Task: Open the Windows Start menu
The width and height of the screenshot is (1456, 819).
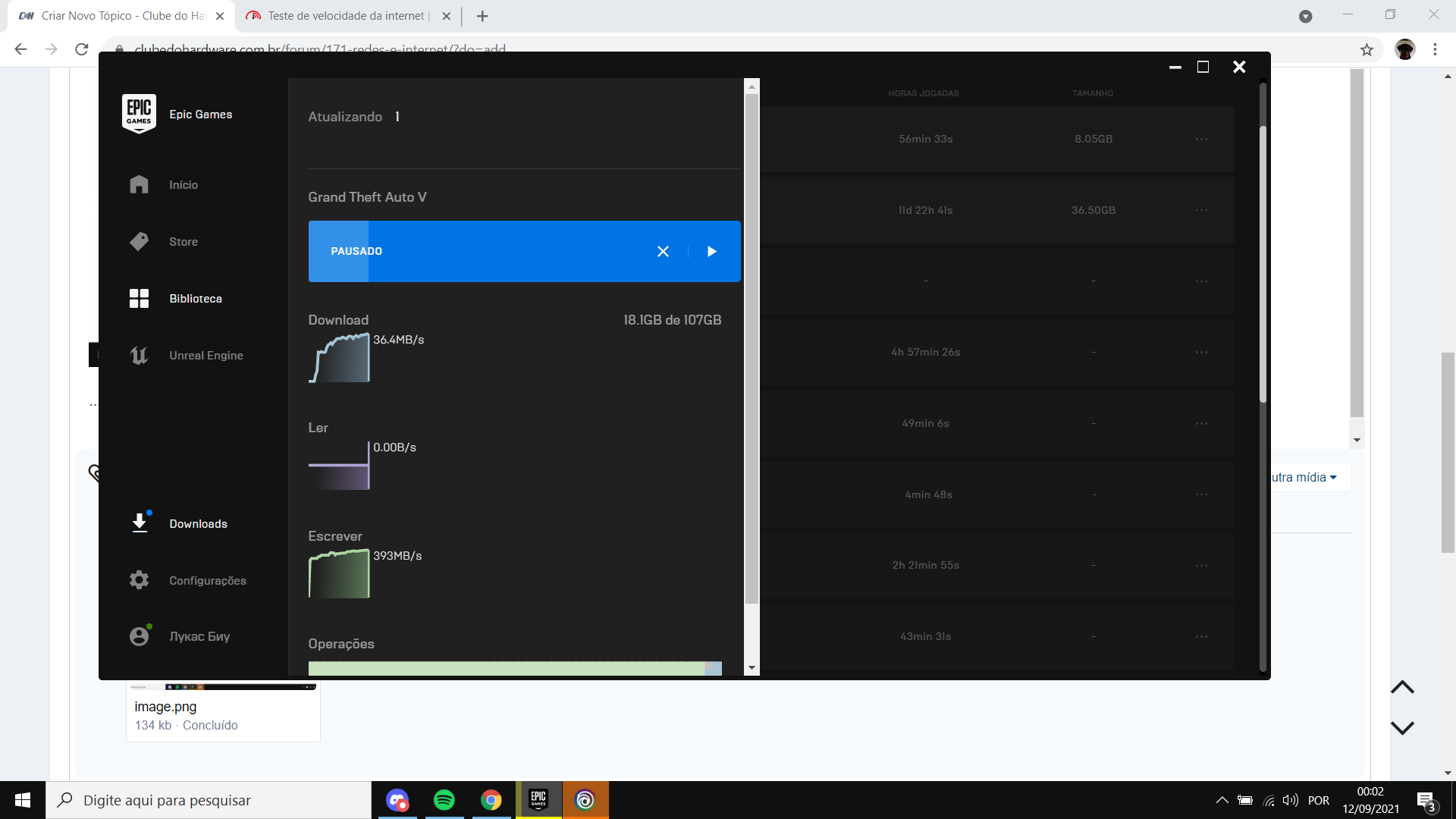Action: pyautogui.click(x=23, y=800)
